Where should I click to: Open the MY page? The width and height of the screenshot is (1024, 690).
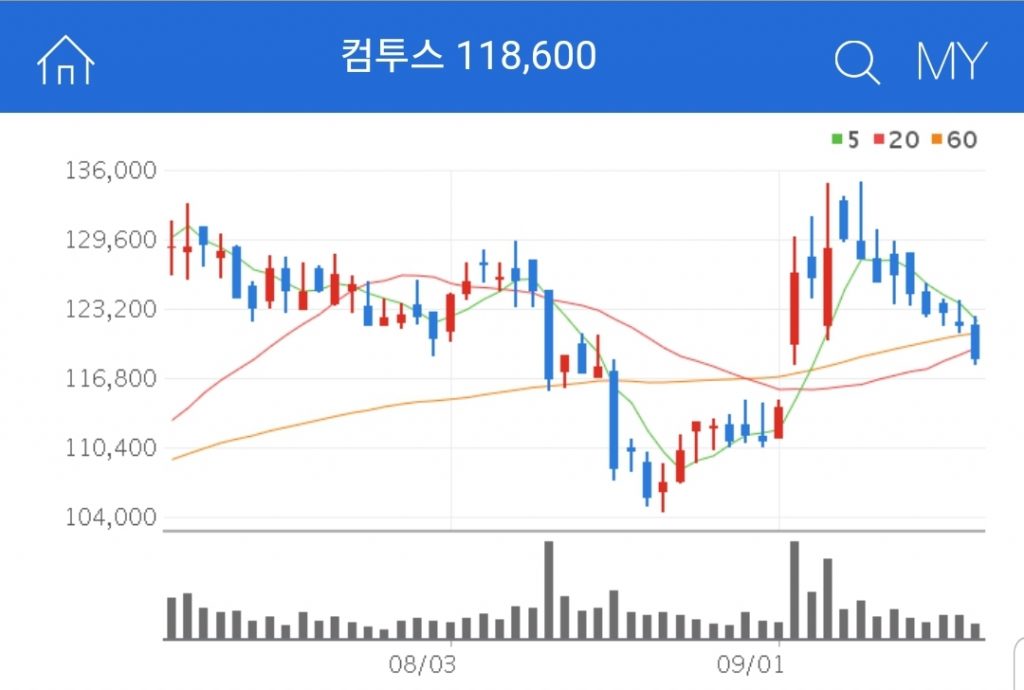(x=950, y=62)
